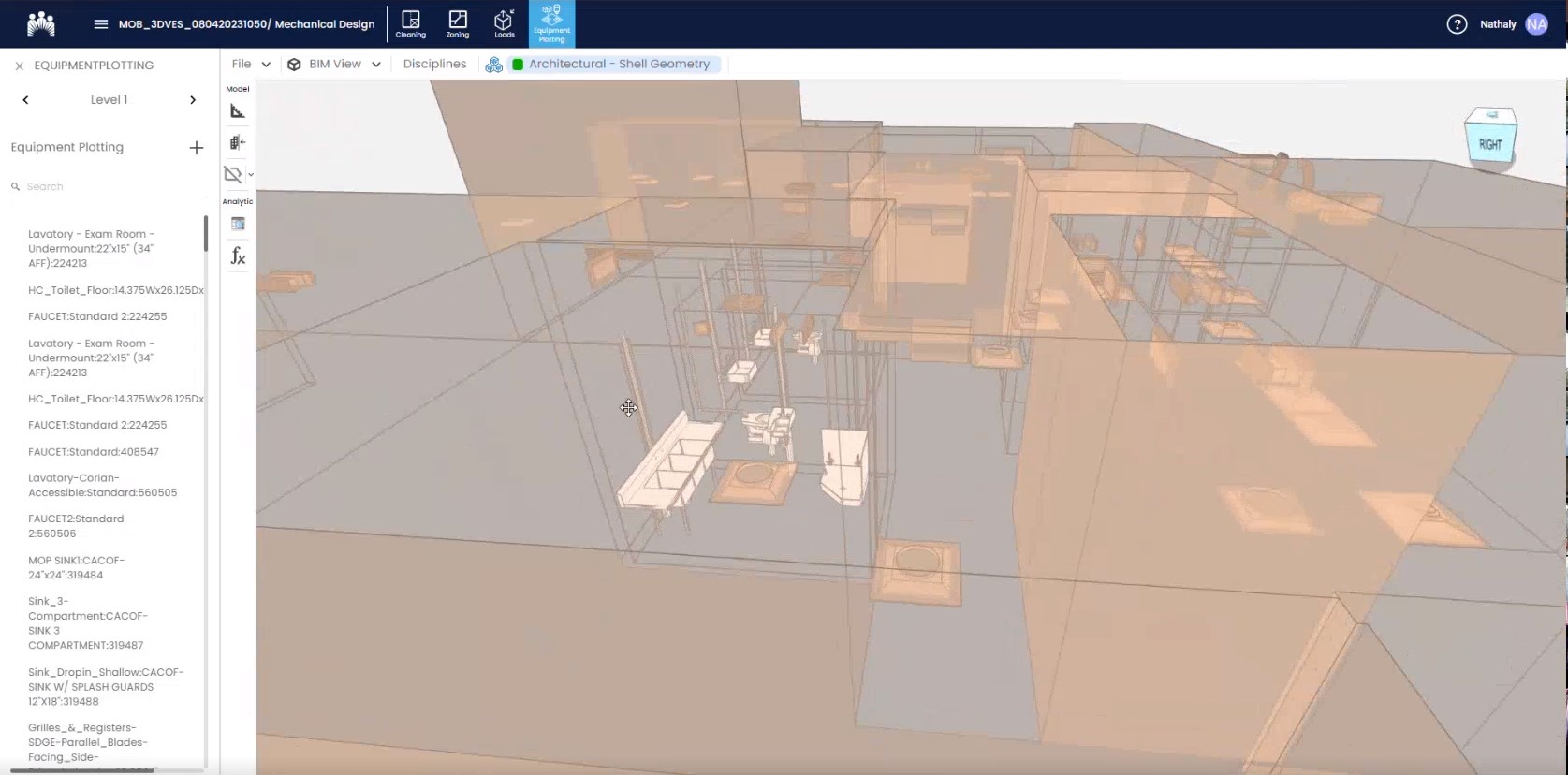The image size is (1568, 775).
Task: Open the Cleaning module
Action: 410,23
